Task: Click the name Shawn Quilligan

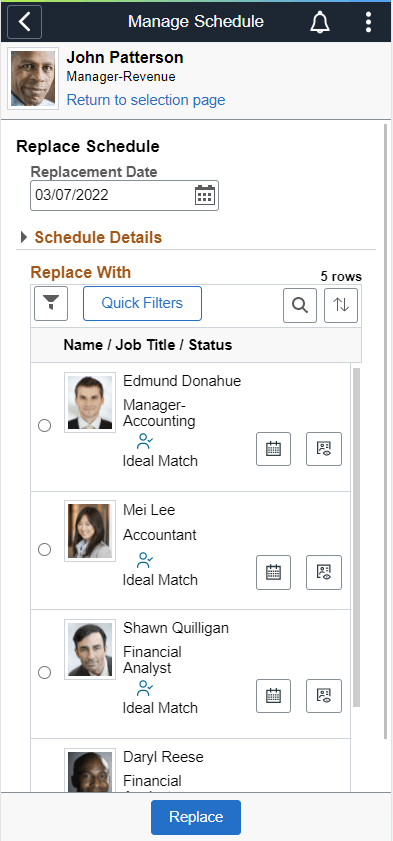Action: 176,628
